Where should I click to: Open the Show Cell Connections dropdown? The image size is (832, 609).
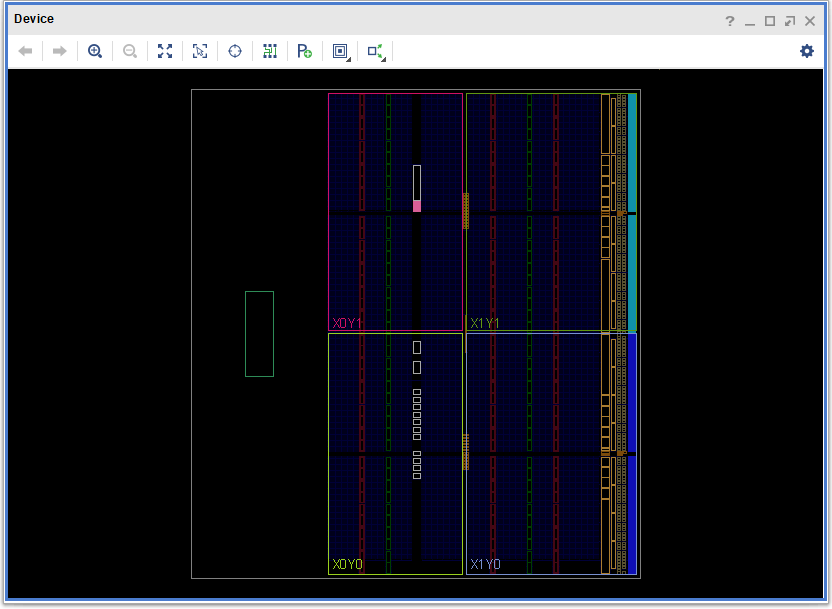coord(376,51)
